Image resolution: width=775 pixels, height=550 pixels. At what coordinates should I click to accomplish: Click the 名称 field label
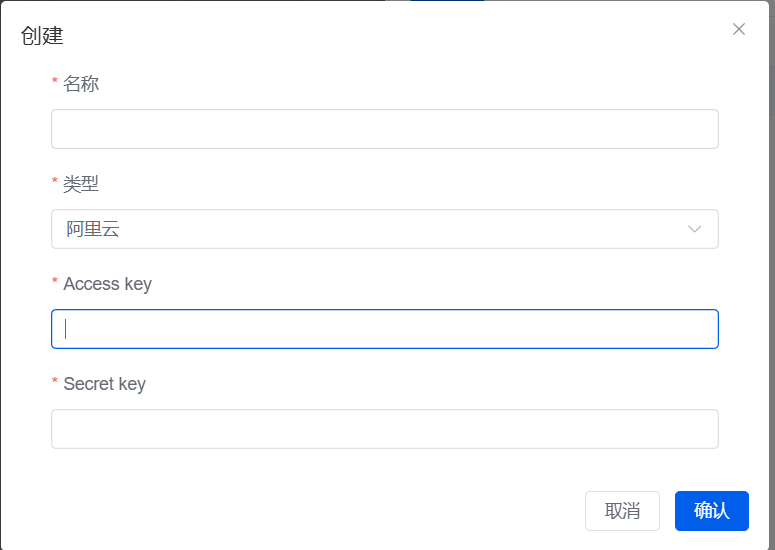click(81, 84)
